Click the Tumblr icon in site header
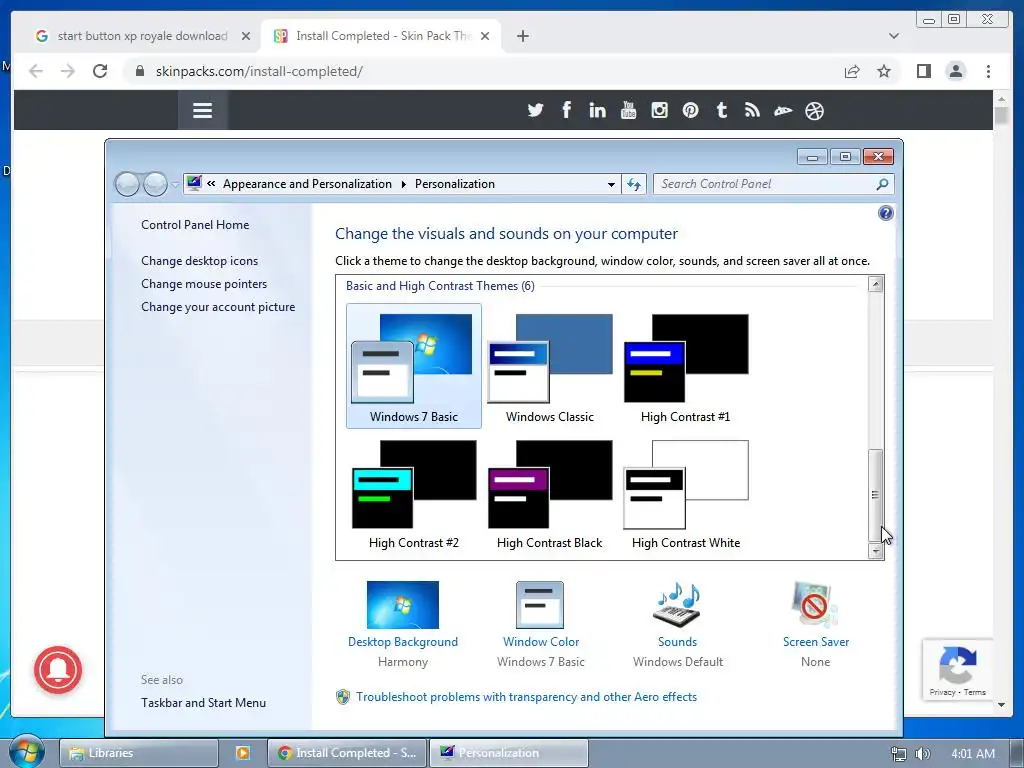The image size is (1024, 768). tap(722, 110)
